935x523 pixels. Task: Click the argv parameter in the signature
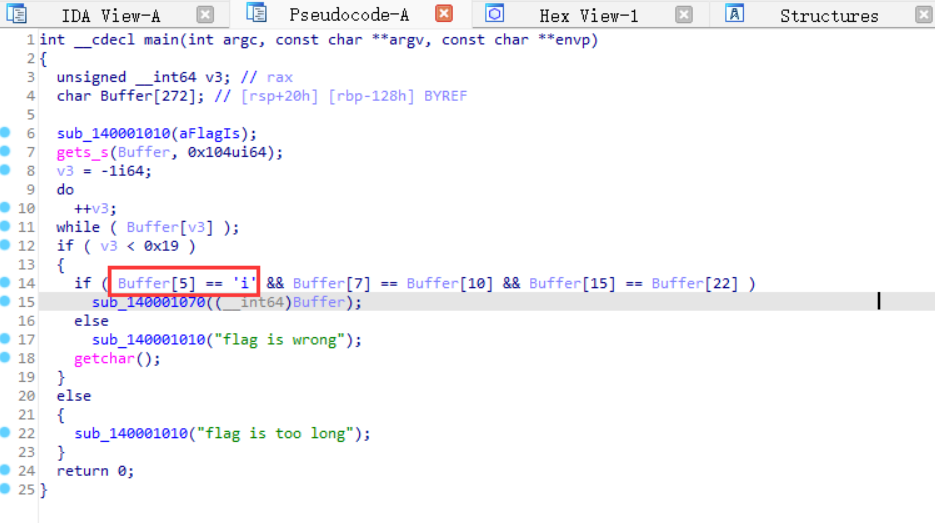coord(407,40)
